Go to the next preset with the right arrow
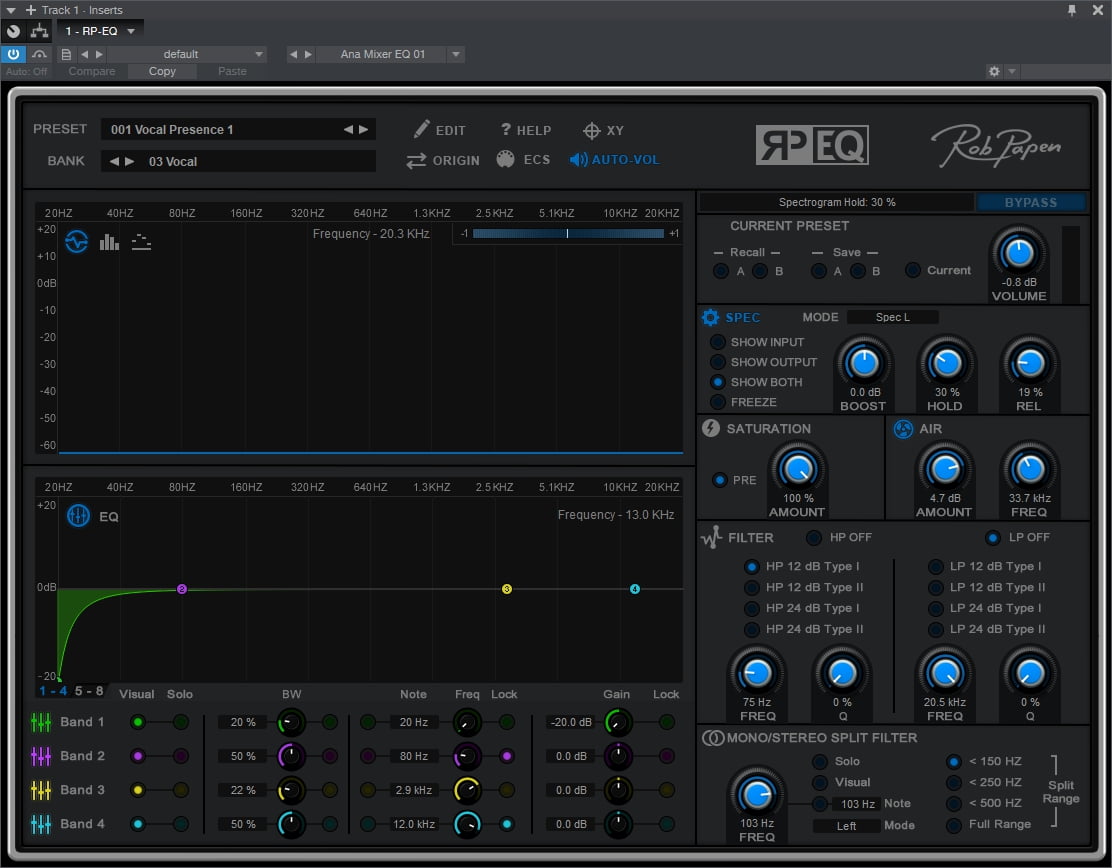1112x868 pixels. point(364,129)
